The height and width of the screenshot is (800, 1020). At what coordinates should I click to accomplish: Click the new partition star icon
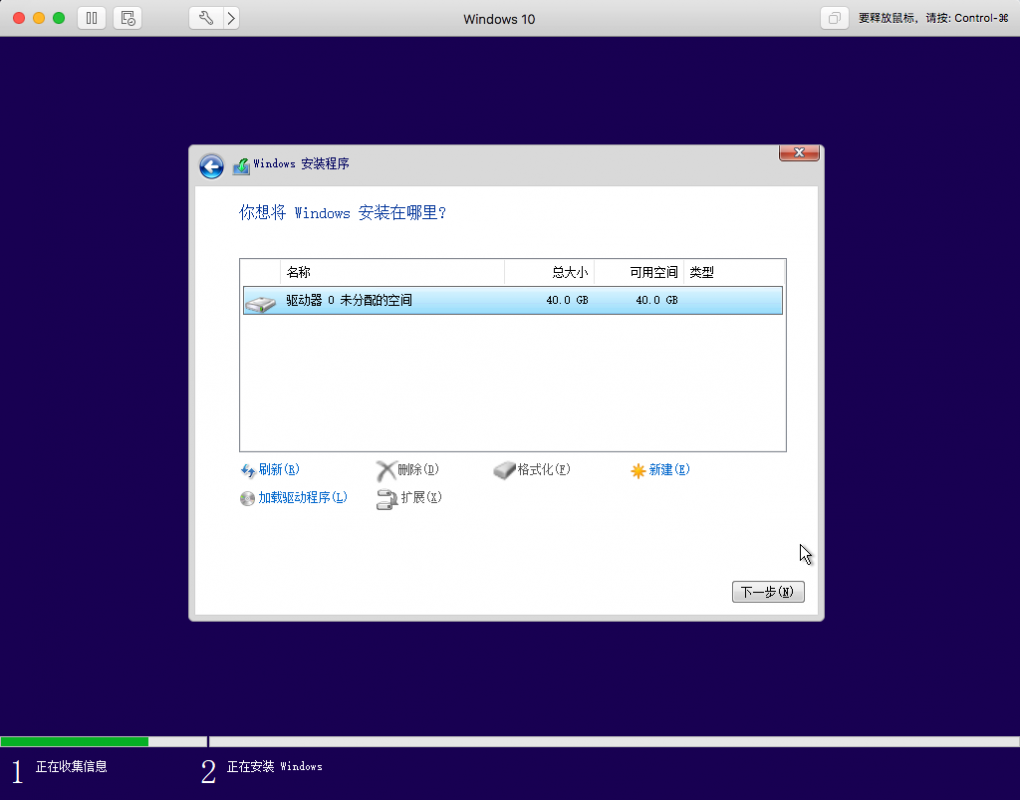[638, 470]
